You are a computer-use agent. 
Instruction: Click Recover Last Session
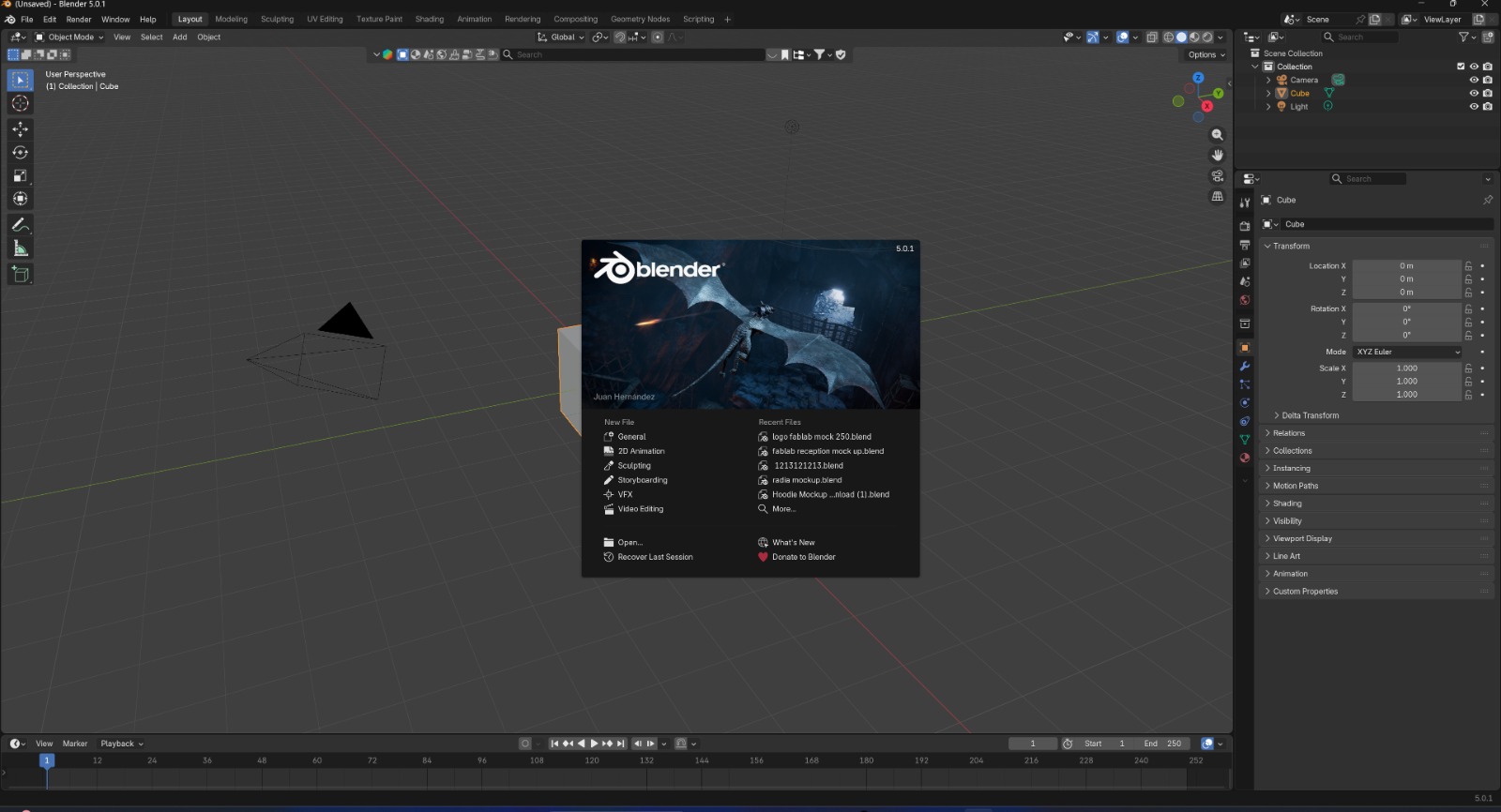(655, 557)
